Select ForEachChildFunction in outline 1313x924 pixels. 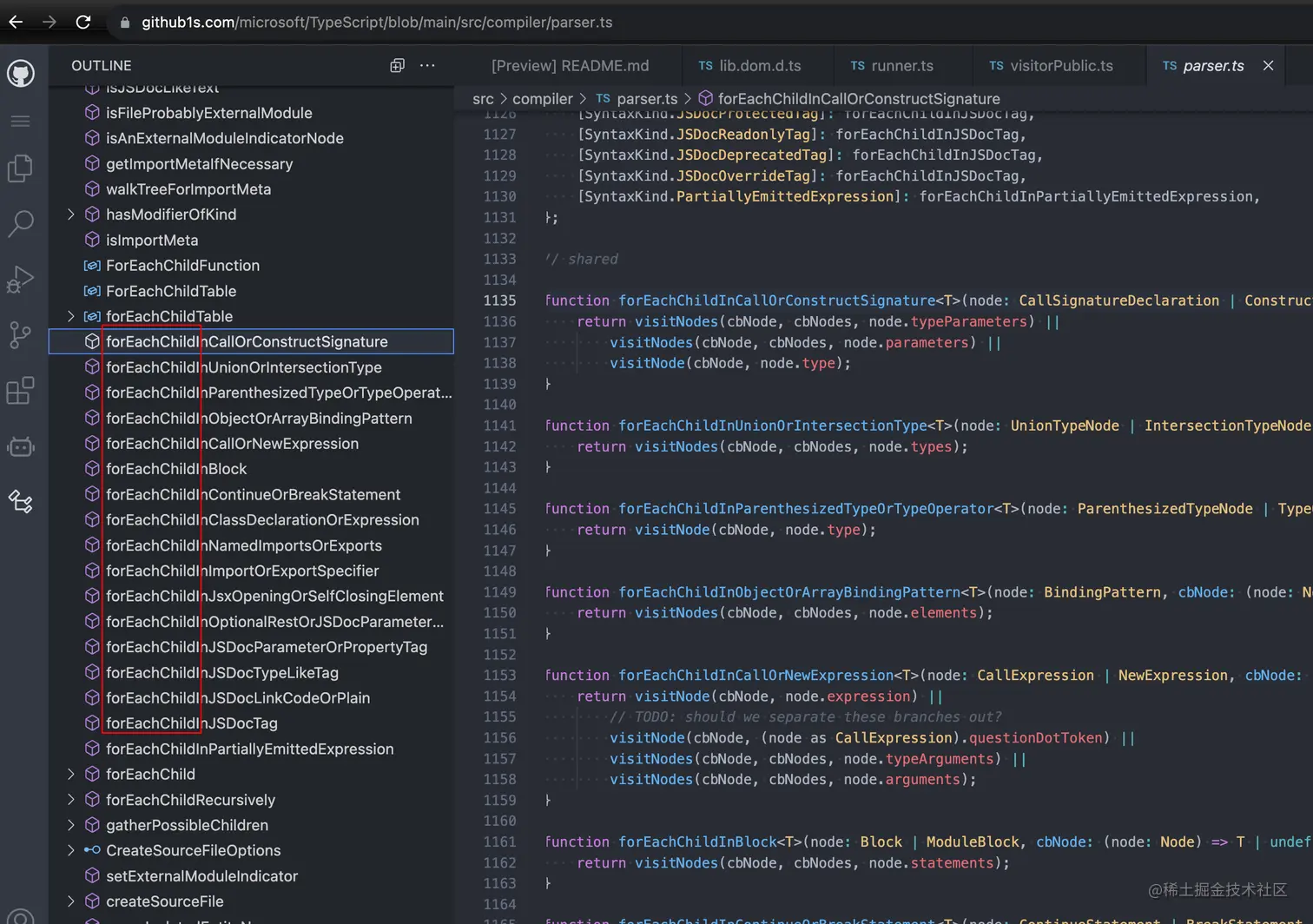(251, 266)
